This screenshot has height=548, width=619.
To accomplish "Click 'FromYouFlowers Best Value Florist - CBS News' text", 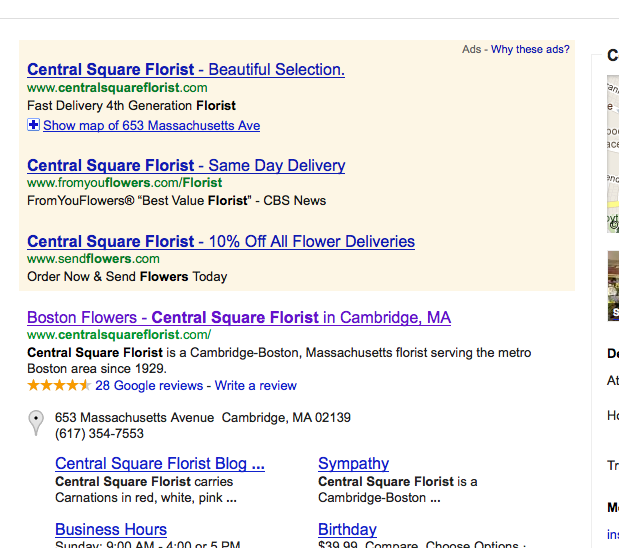I will coord(176,201).
